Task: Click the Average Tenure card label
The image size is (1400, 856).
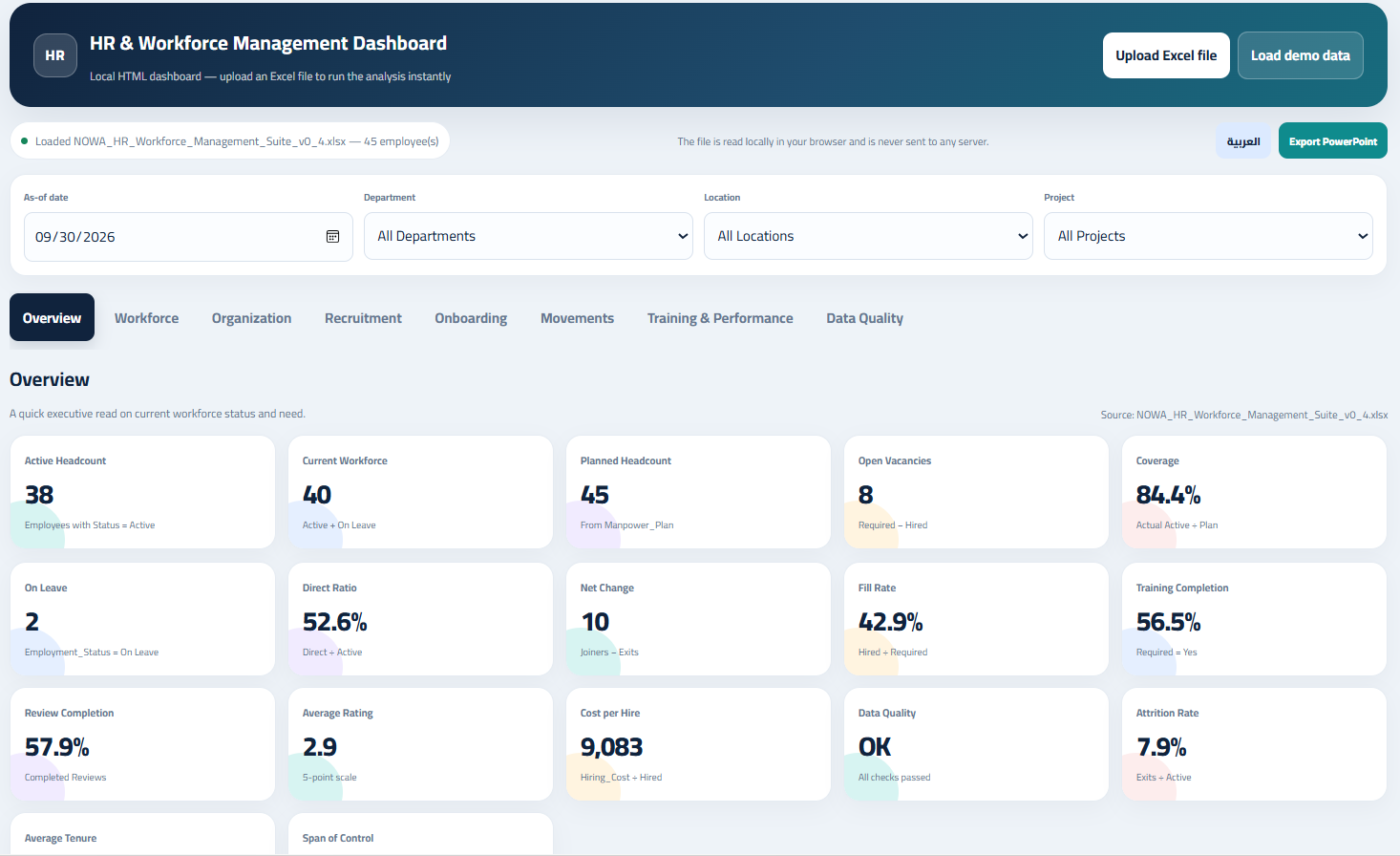Action: point(60,838)
